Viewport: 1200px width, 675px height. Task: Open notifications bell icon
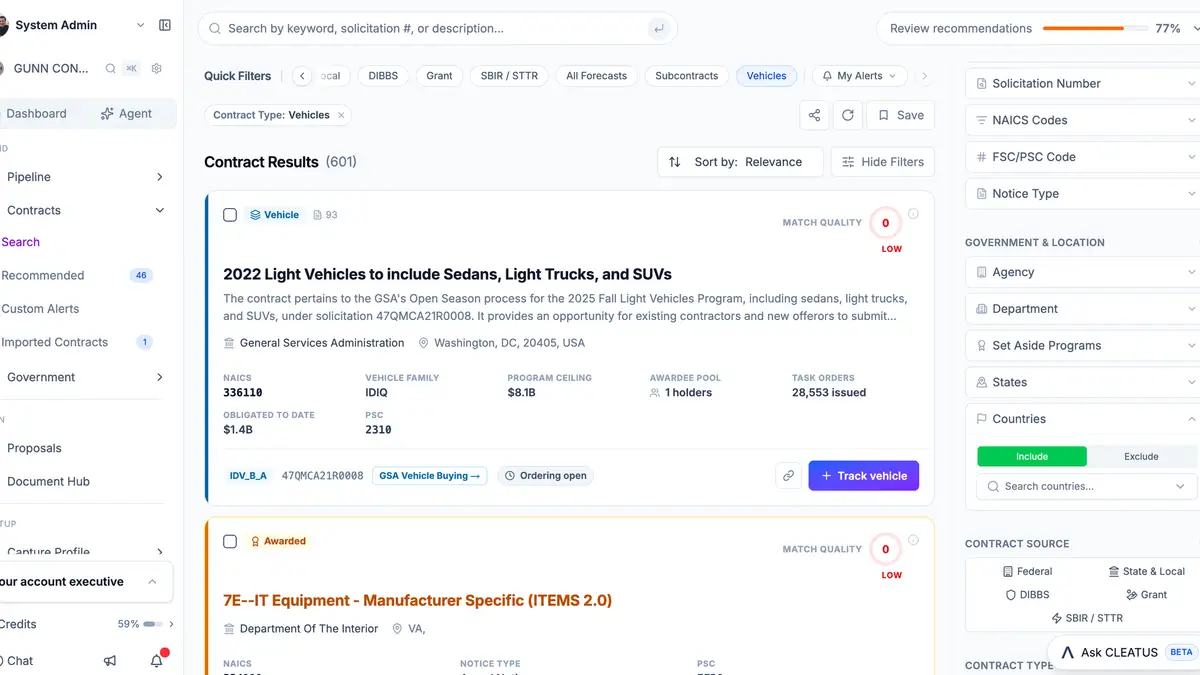[x=157, y=660]
